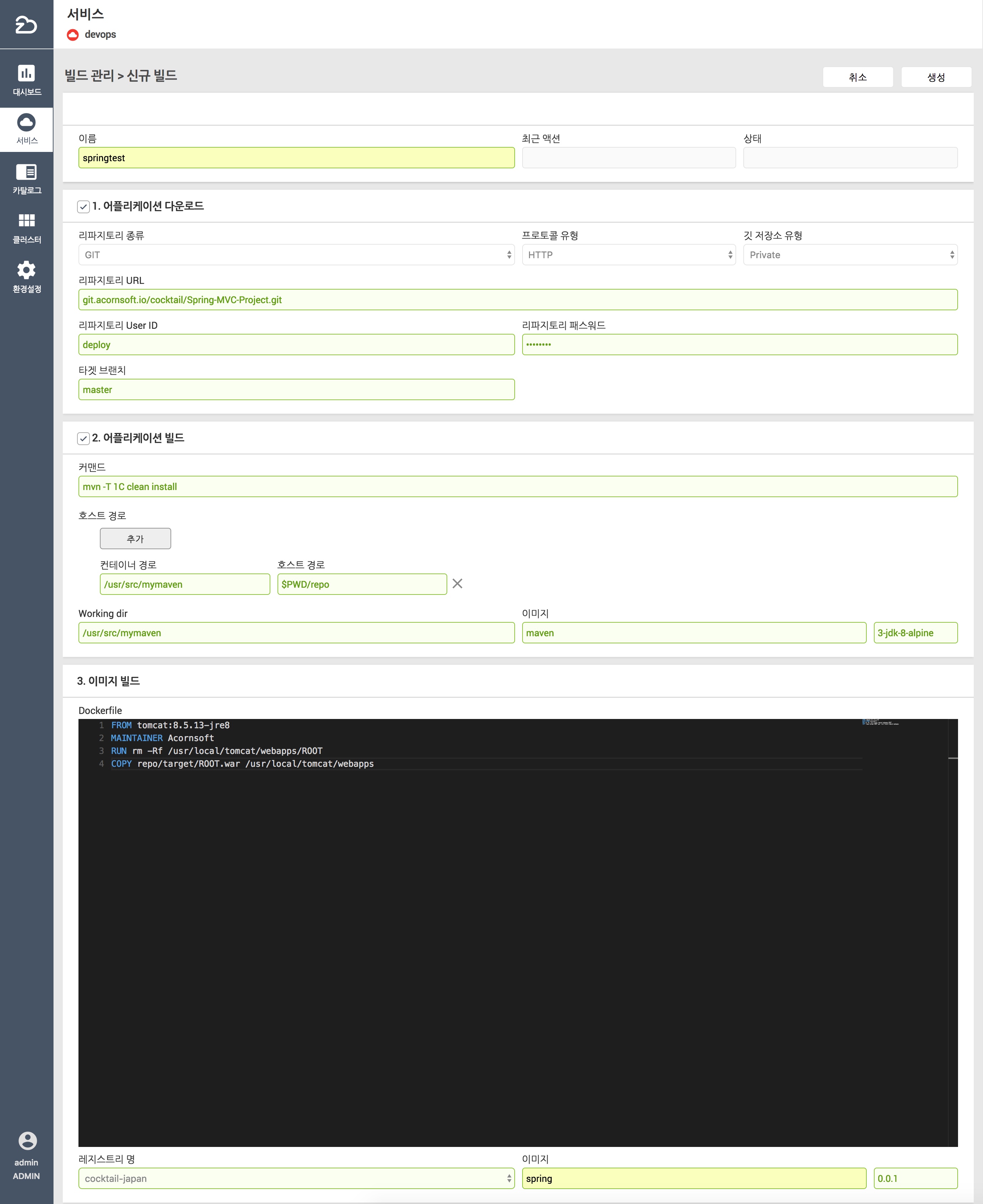Screen dimensions: 983x1204
Task: Click the 커맨드 field with mvn command
Action: pos(518,487)
